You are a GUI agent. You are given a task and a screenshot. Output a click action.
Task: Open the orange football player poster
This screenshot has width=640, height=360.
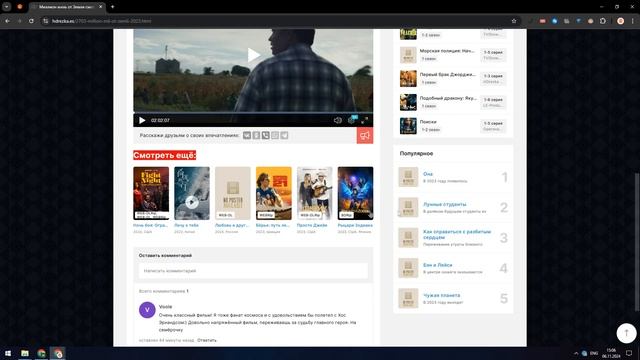(274, 193)
